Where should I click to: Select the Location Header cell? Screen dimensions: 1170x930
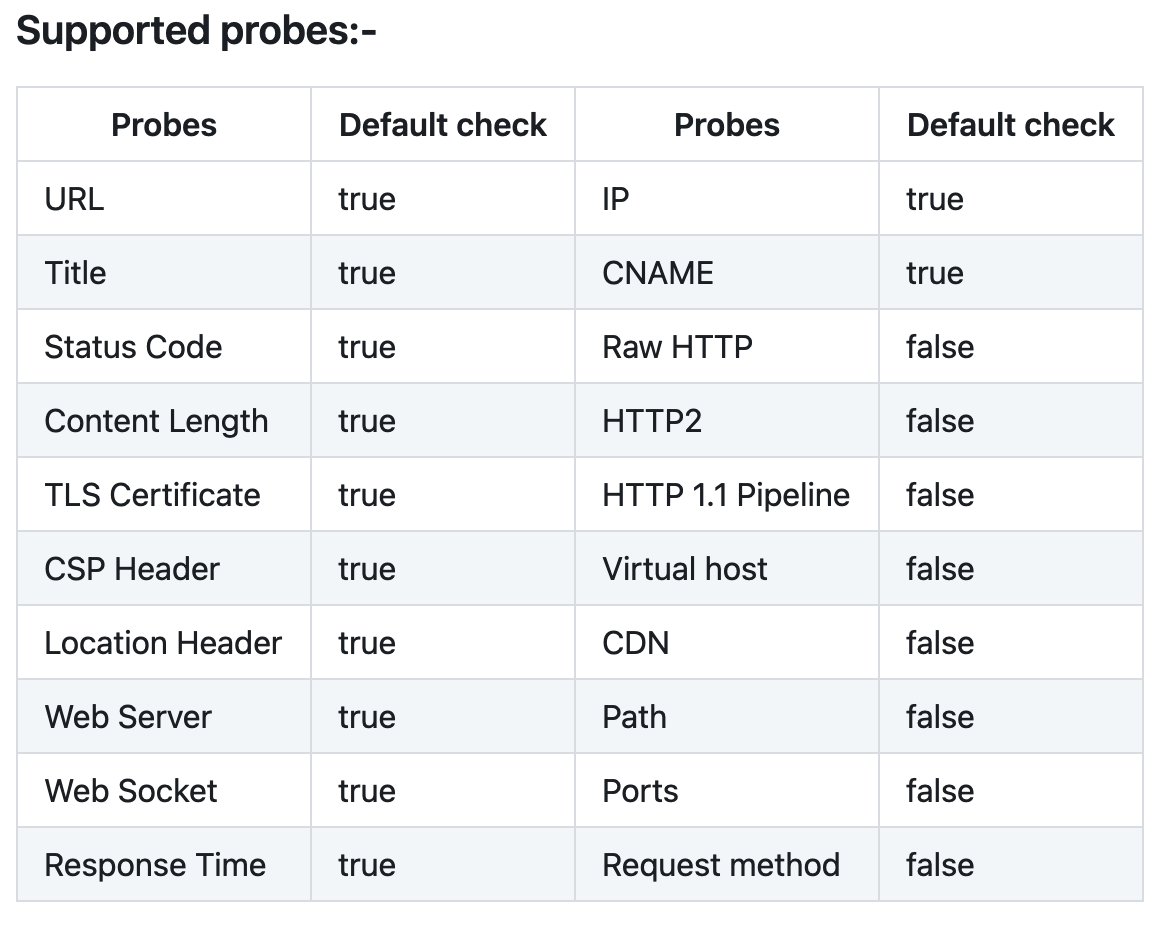164,642
